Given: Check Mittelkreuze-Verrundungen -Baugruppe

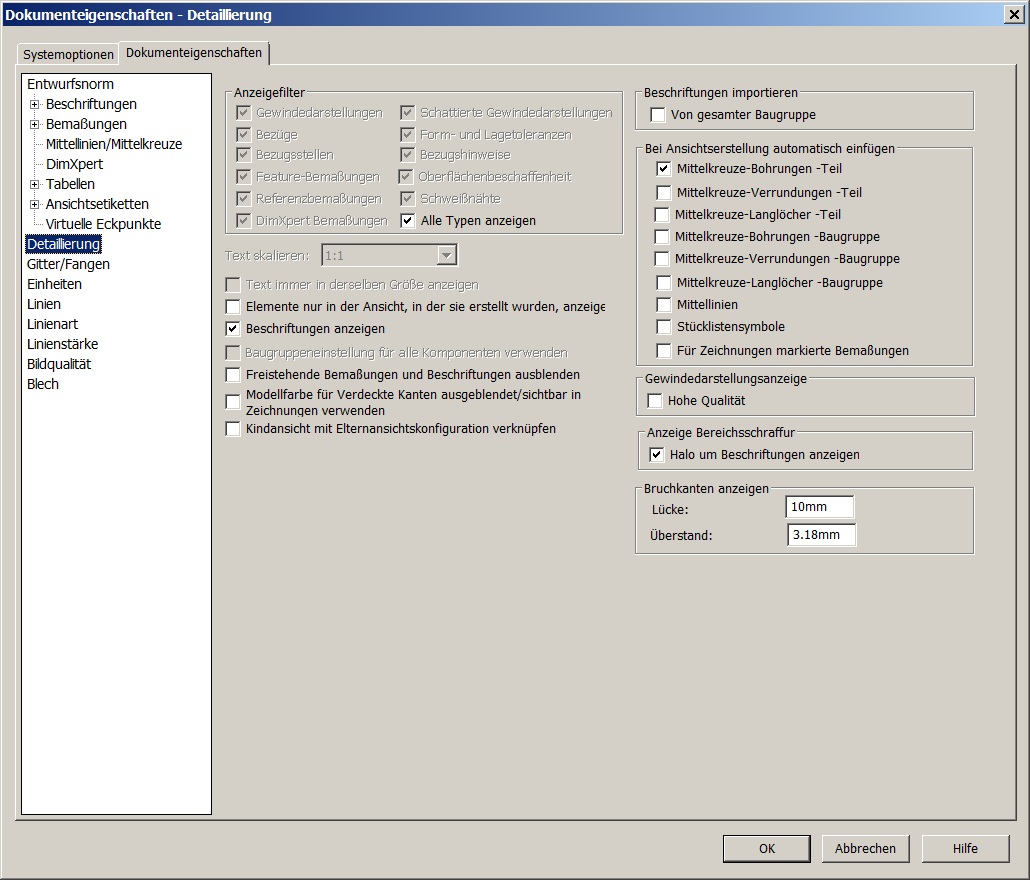Looking at the screenshot, I should (x=662, y=259).
